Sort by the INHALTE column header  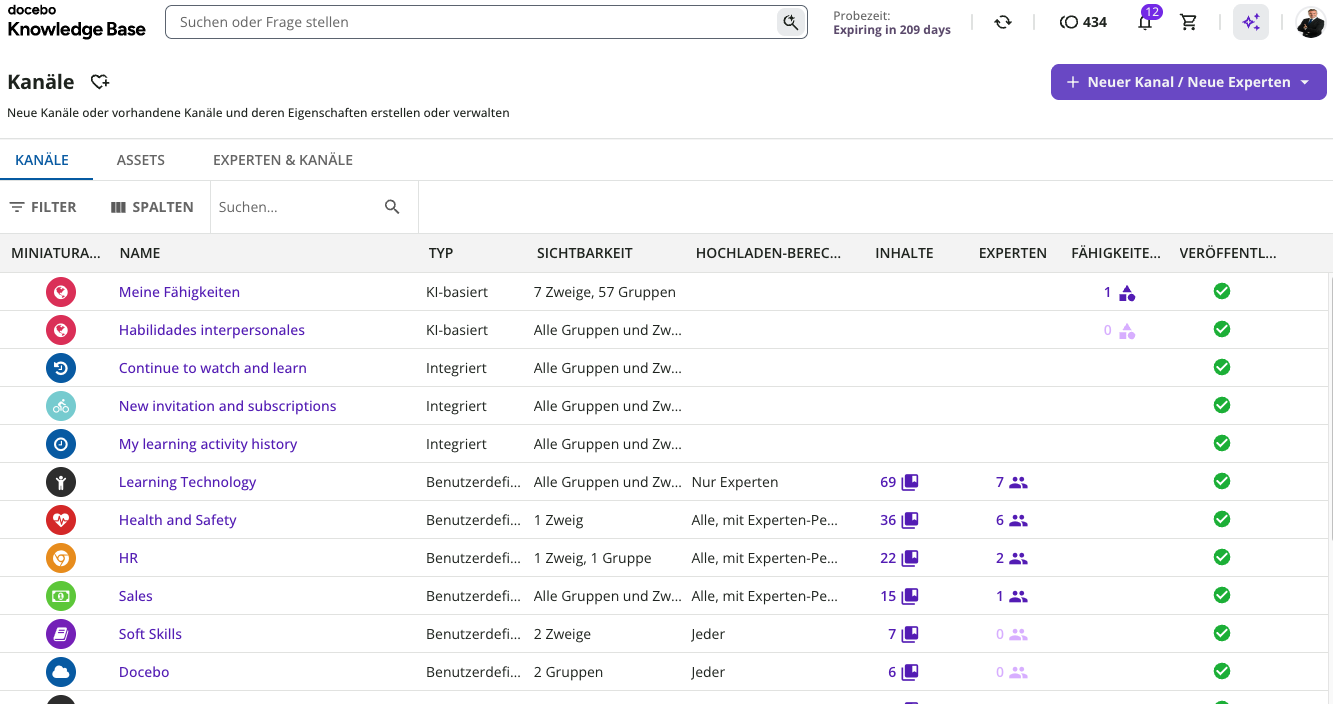click(x=904, y=253)
